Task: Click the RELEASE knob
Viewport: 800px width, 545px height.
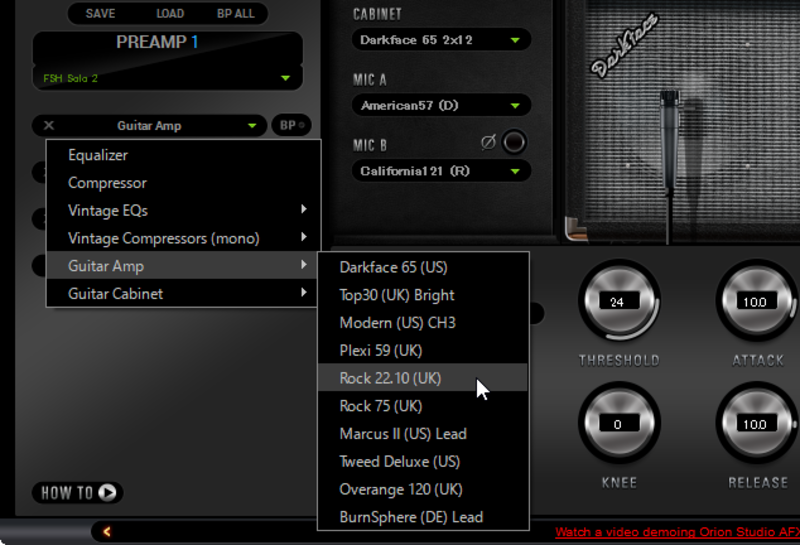Action: [757, 424]
